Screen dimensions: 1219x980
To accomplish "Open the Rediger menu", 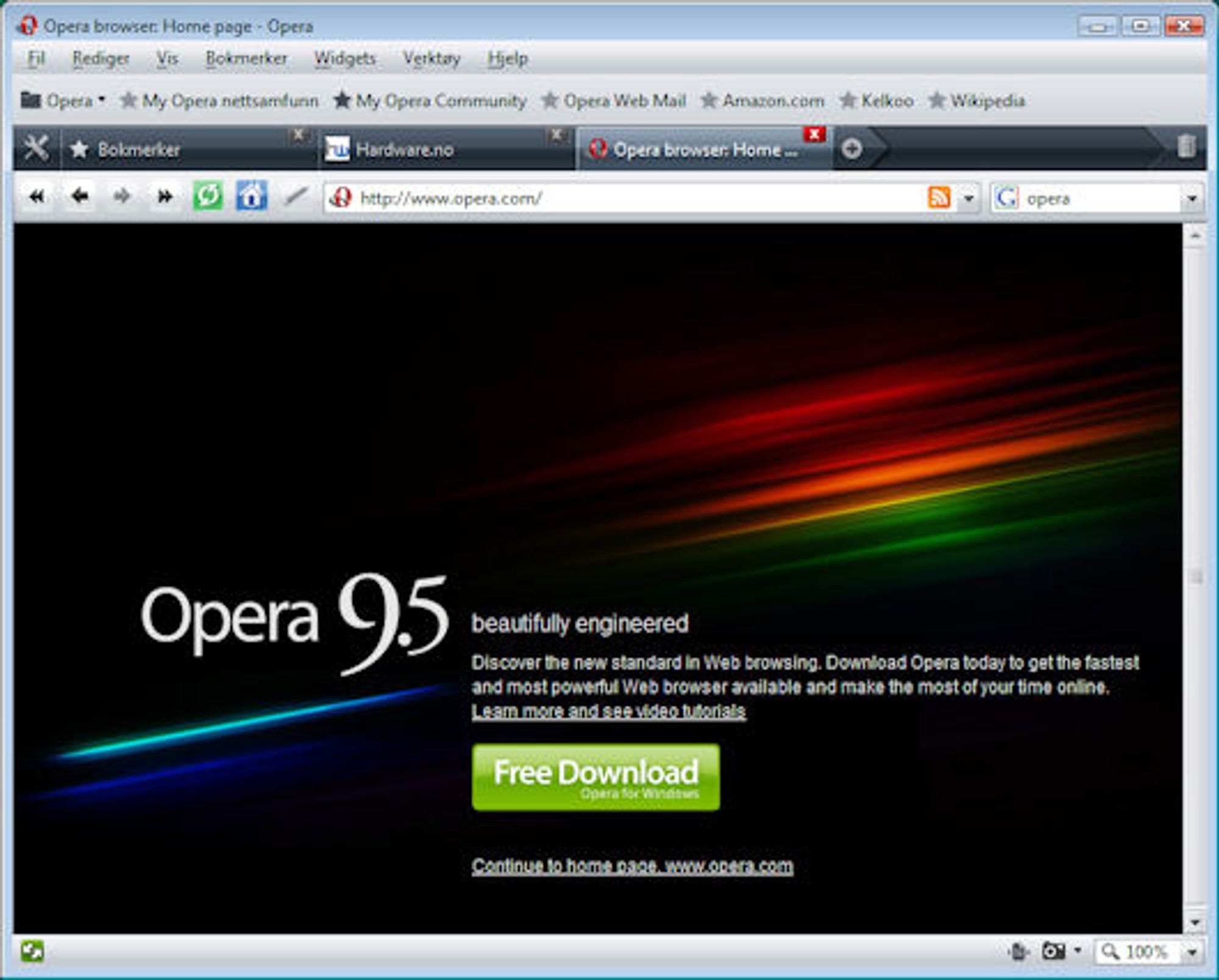I will click(101, 59).
